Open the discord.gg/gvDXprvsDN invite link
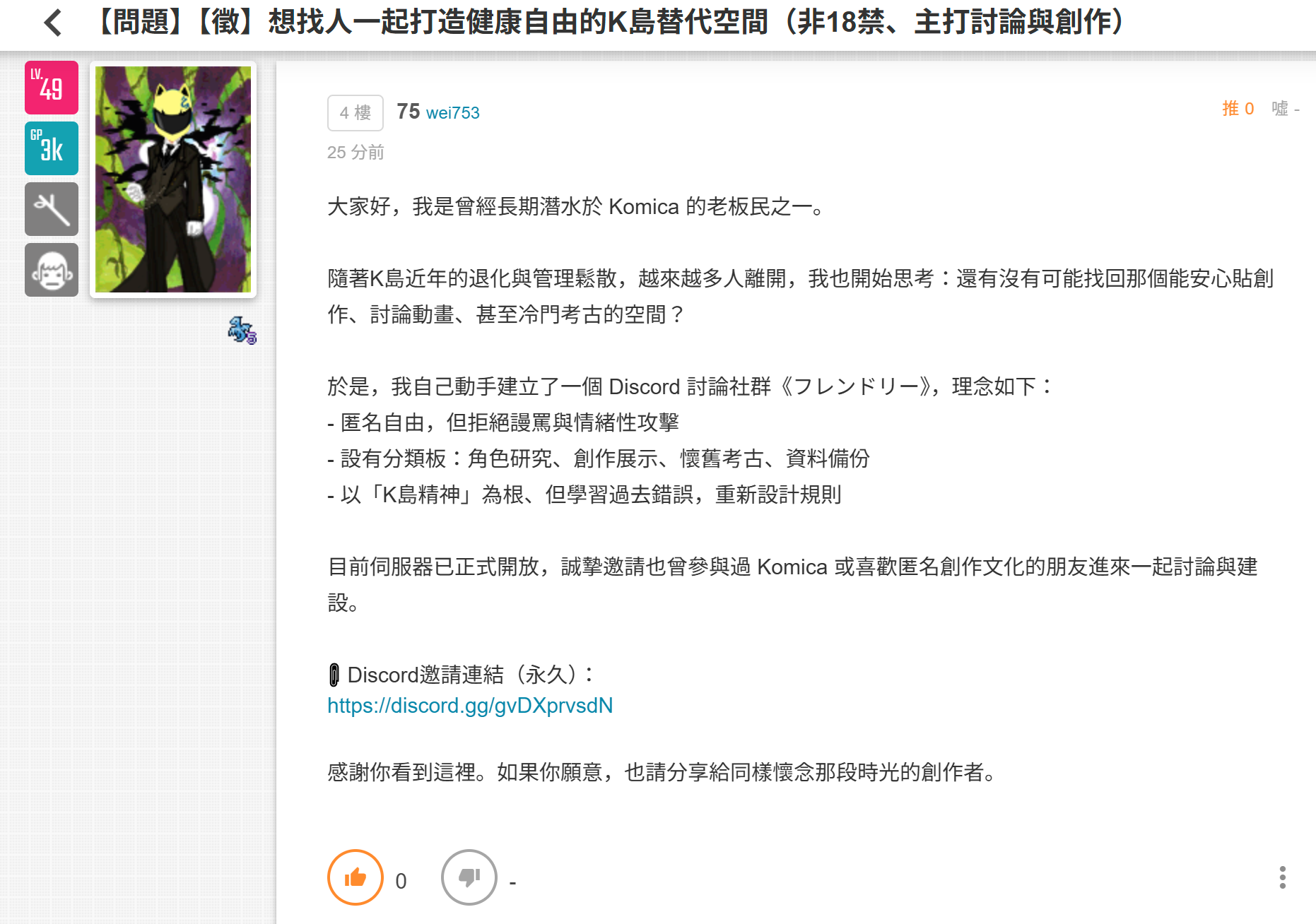Image resolution: width=1316 pixels, height=924 pixels. tap(470, 706)
